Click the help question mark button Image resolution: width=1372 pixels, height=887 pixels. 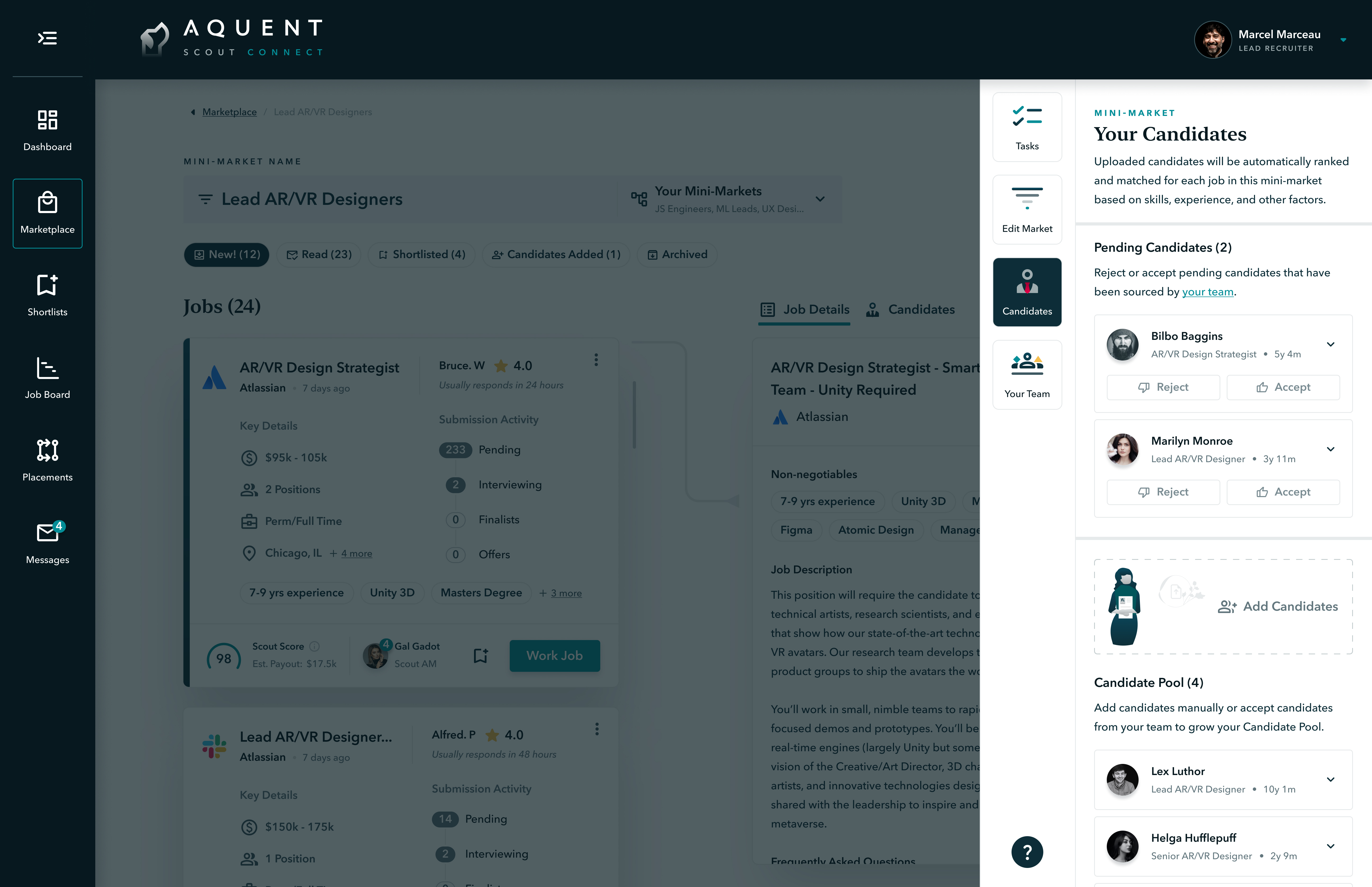coord(1027,851)
